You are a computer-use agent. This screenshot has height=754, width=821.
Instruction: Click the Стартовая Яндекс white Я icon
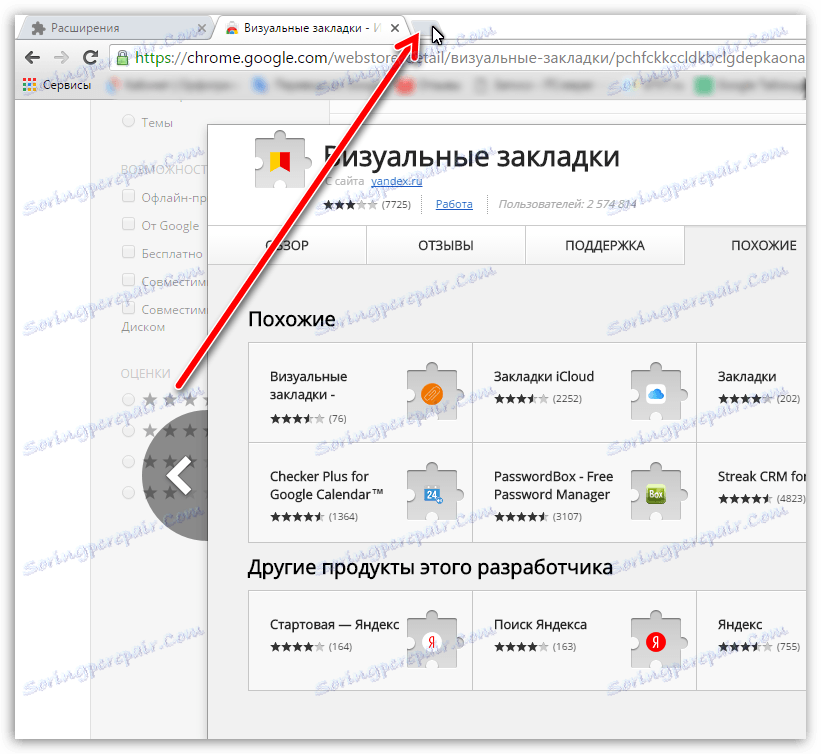point(432,641)
